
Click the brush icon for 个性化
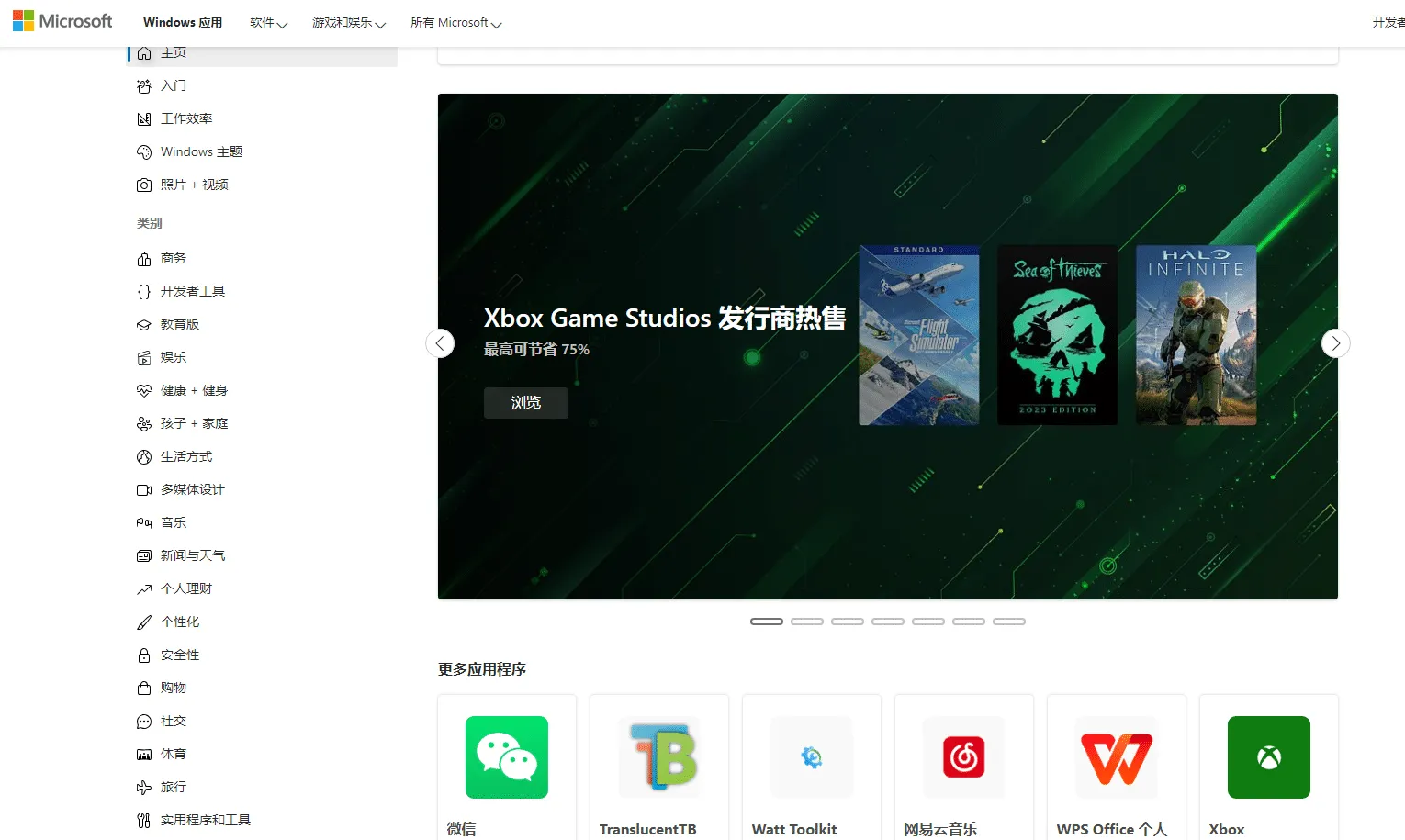pyautogui.click(x=144, y=622)
